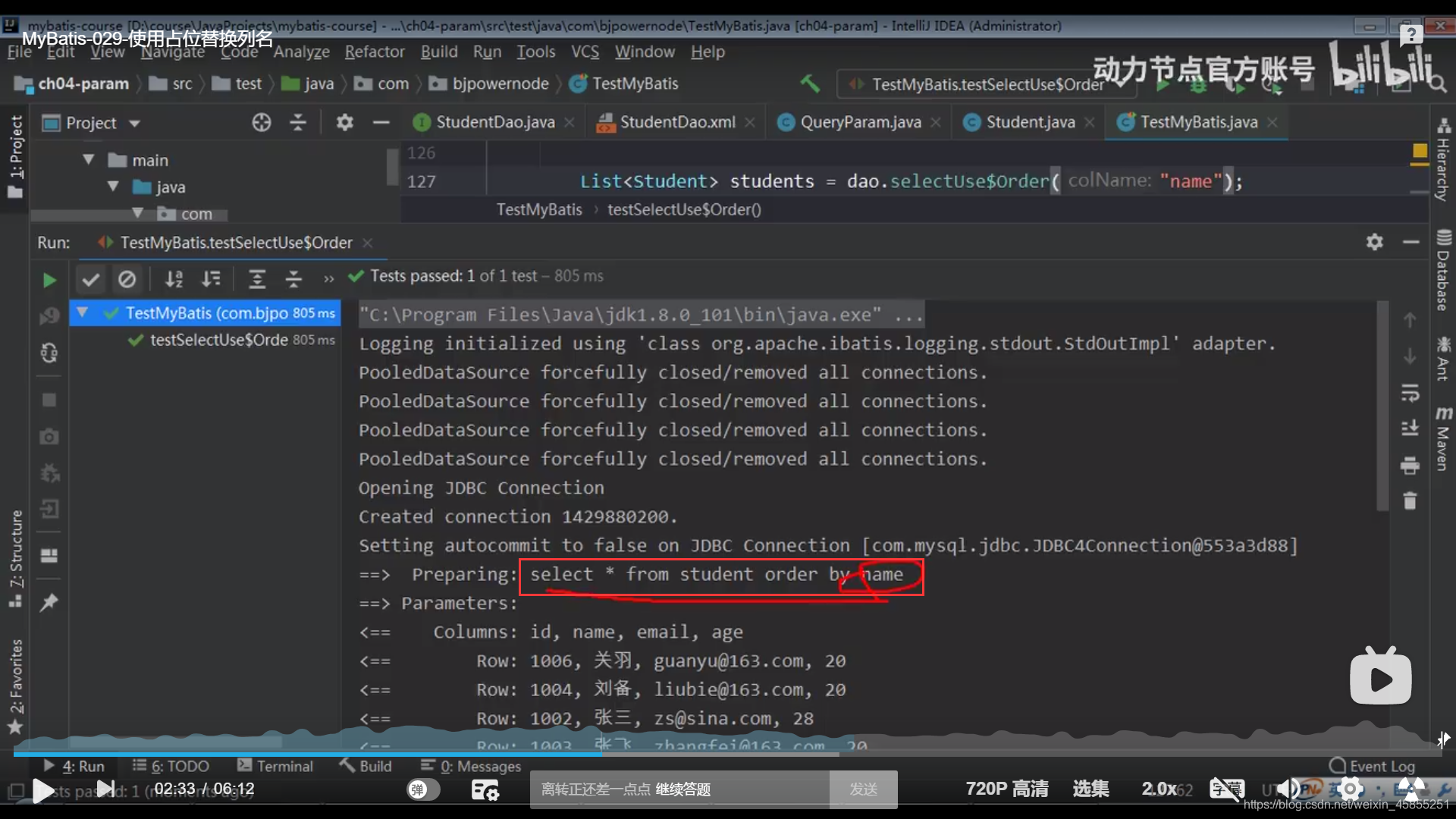Open the Event Log
Screen dimensions: 1456x819
[x=1373, y=766]
